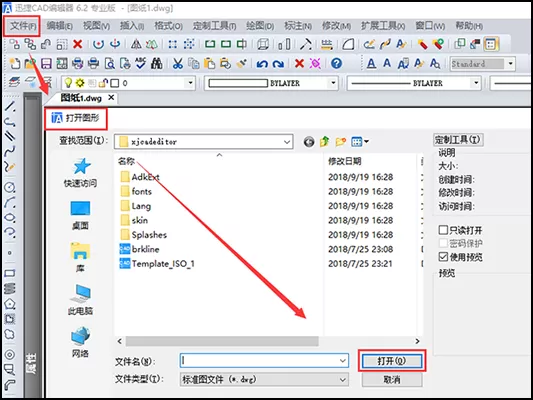Toggle the layer freeze sun icon

click(x=80, y=83)
